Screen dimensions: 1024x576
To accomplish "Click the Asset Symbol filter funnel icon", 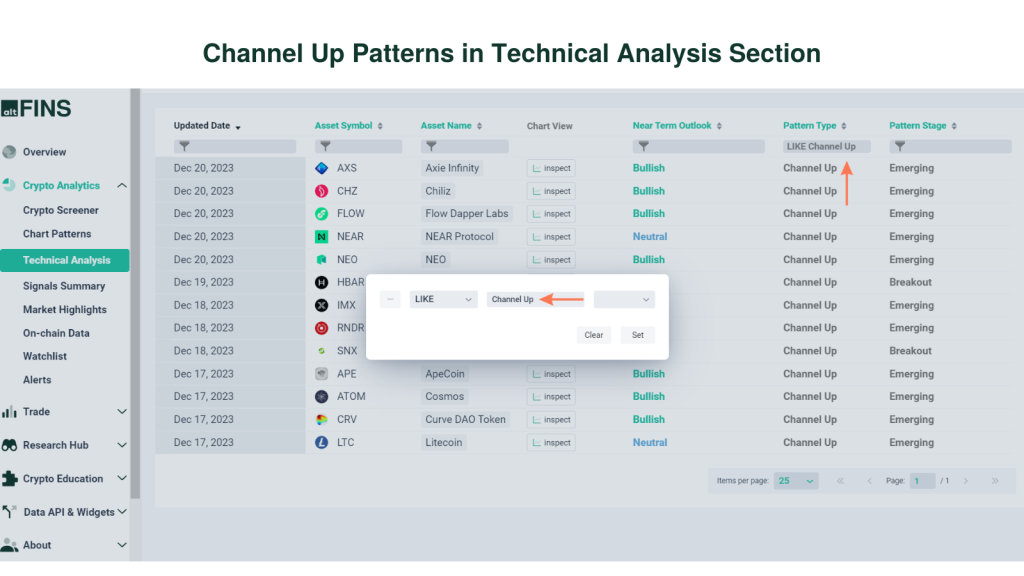I will point(324,146).
